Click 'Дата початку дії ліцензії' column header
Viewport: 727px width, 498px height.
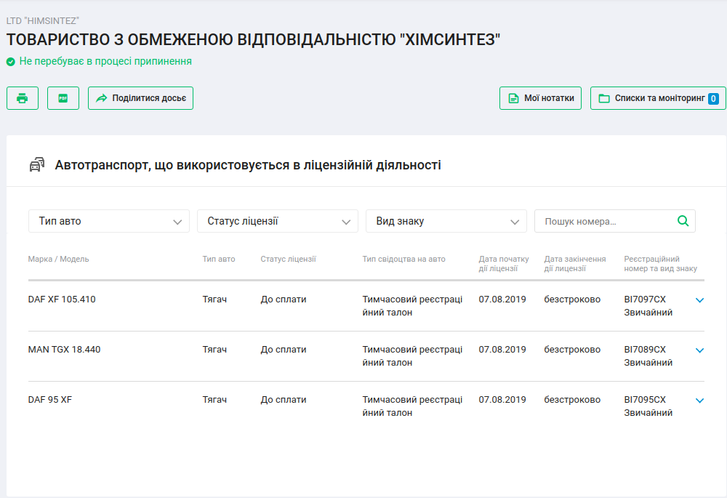(504, 264)
